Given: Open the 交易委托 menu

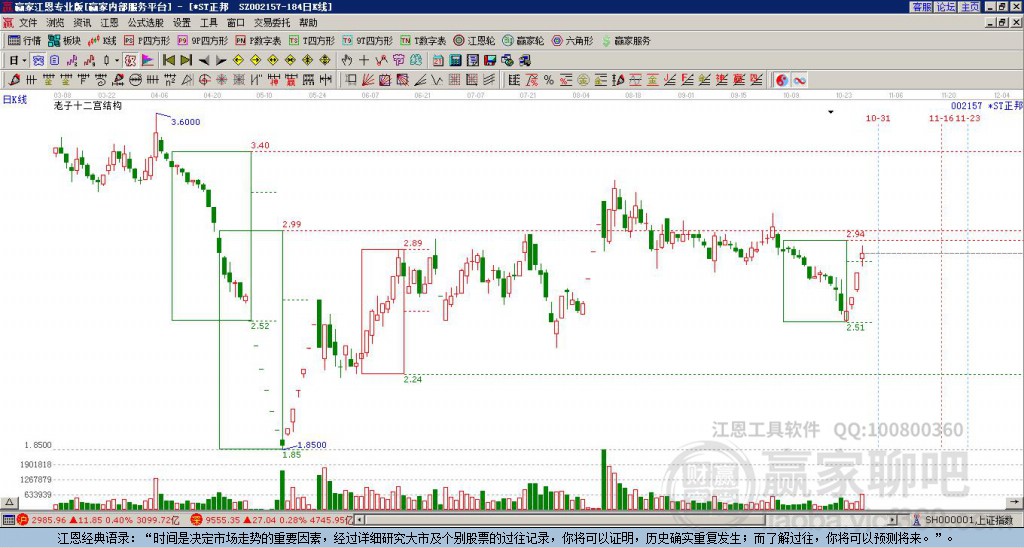Looking at the screenshot, I should [x=272, y=23].
